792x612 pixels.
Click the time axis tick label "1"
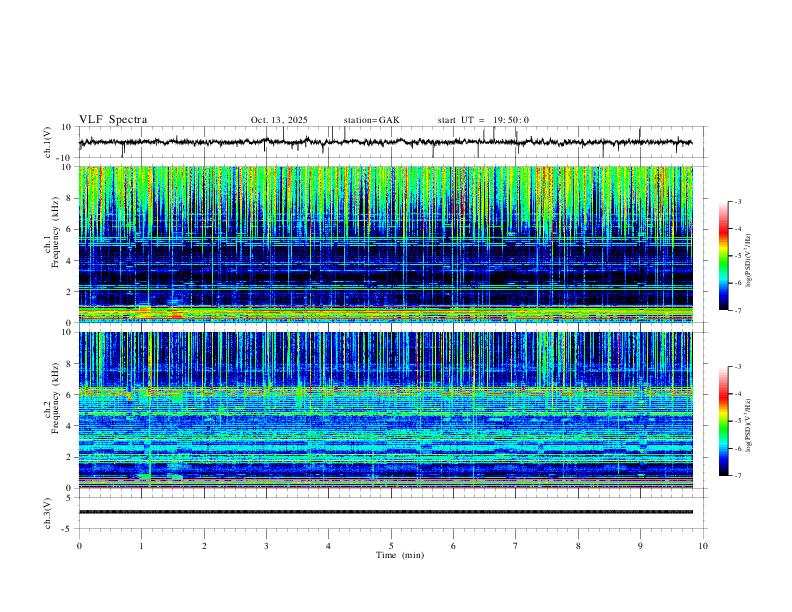tap(141, 546)
